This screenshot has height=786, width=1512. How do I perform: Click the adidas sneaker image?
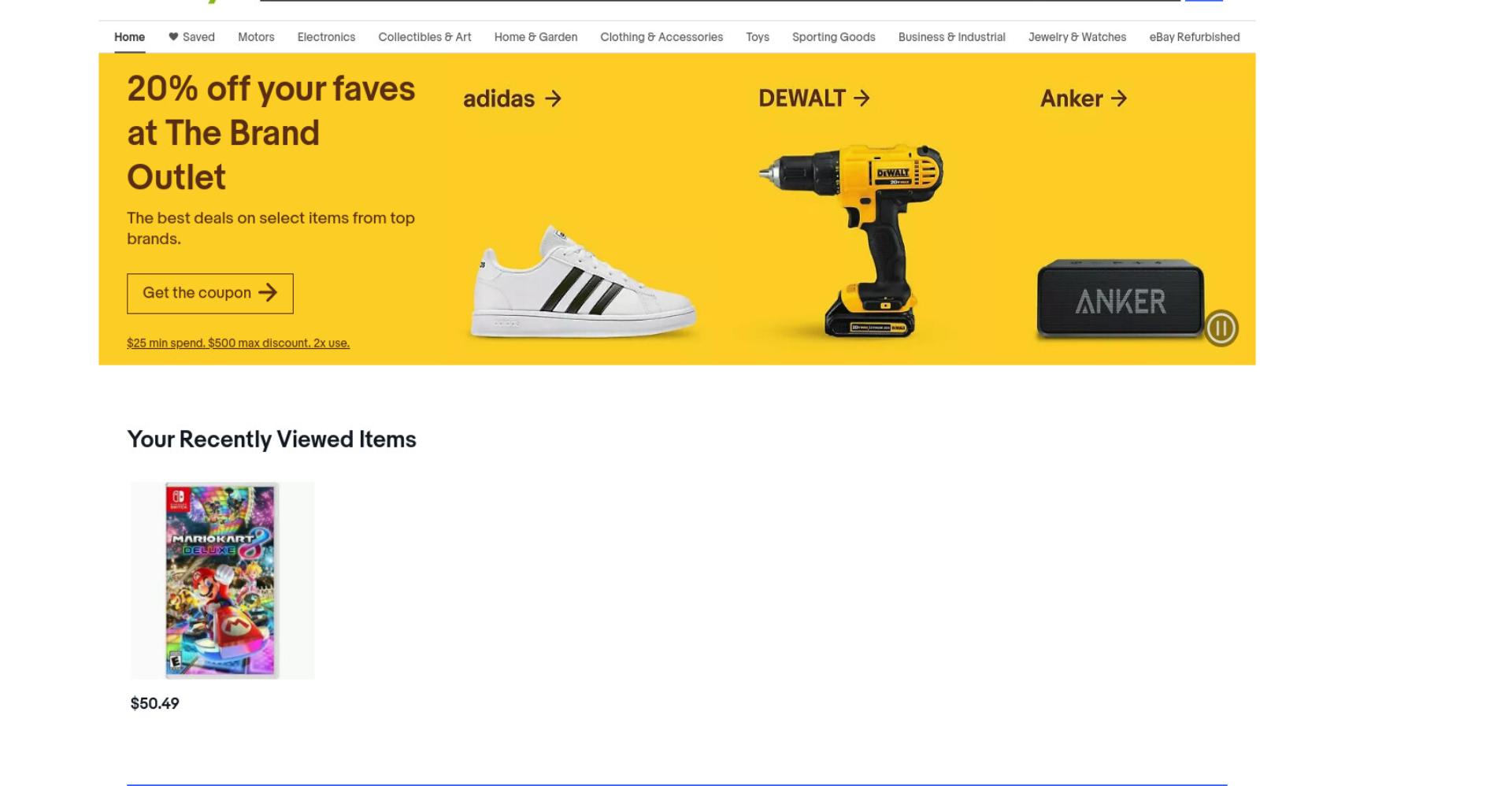click(x=583, y=282)
